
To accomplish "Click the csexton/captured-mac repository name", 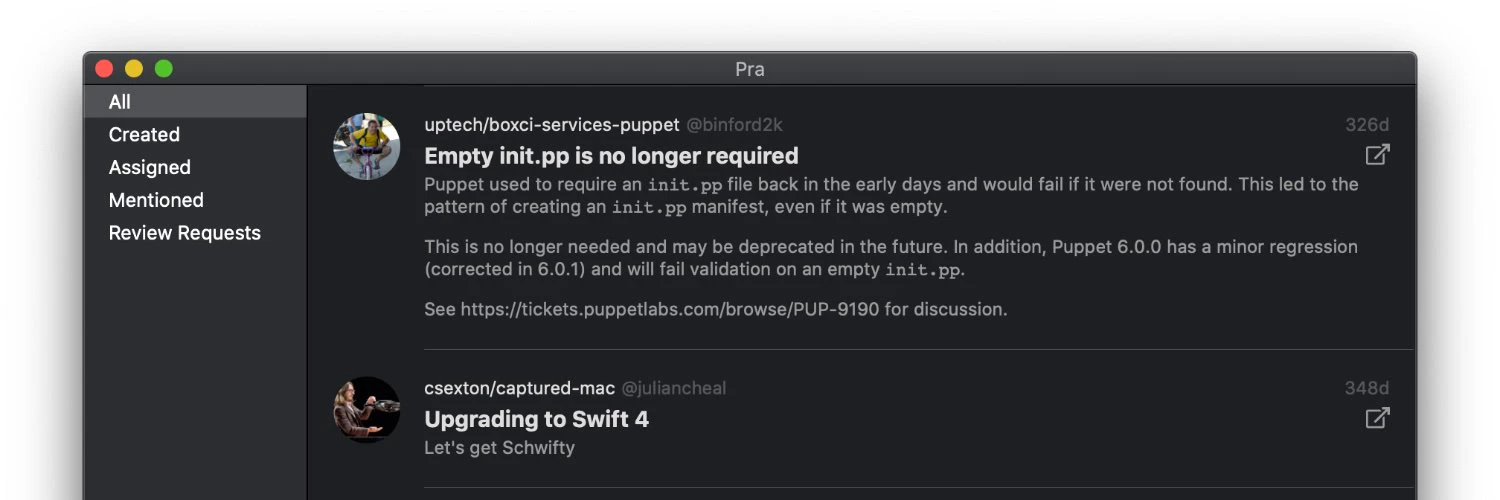I will coord(519,388).
